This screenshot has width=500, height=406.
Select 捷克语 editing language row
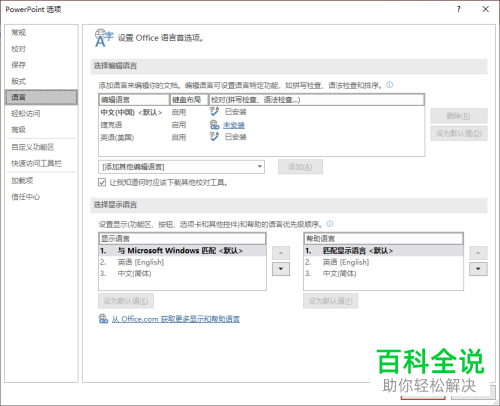coord(261,125)
